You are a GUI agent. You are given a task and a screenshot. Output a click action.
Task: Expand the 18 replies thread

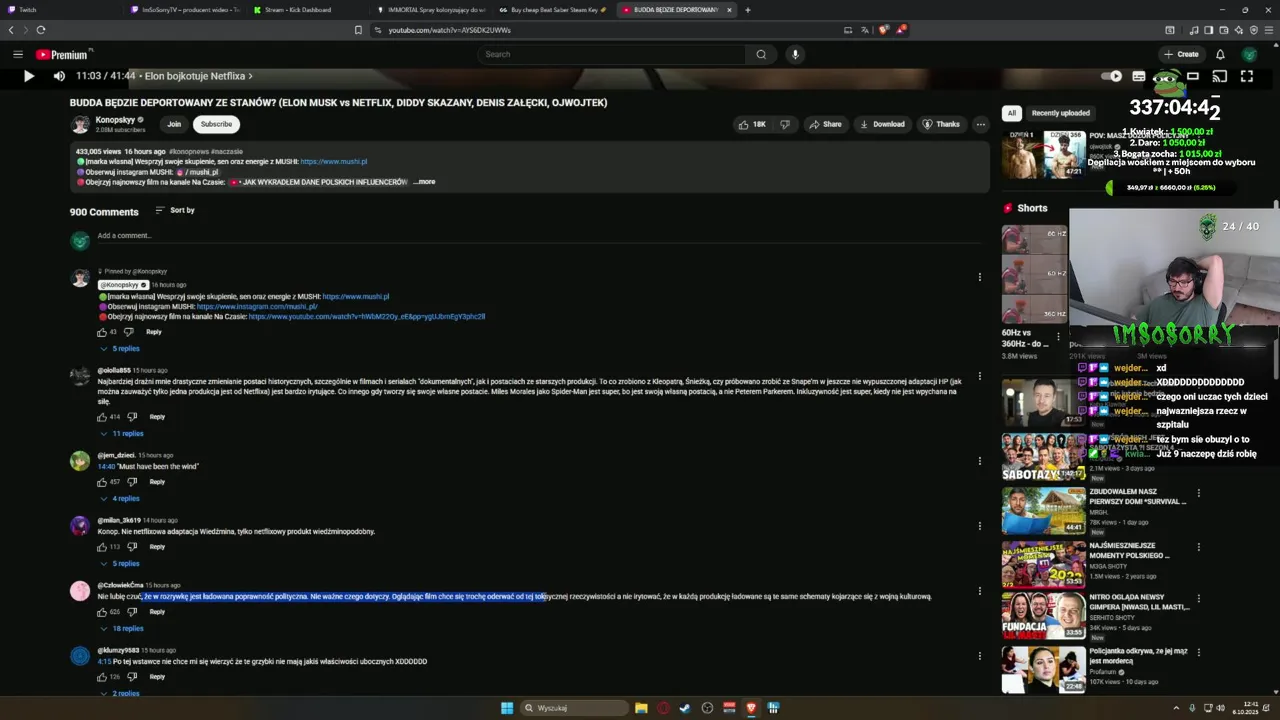(121, 628)
